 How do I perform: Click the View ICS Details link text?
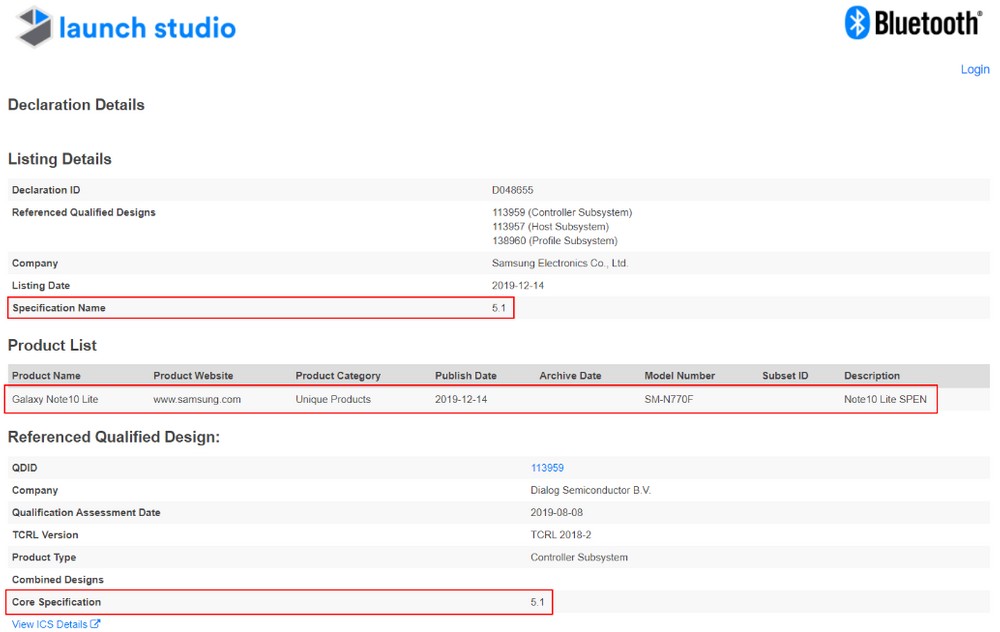(50, 624)
